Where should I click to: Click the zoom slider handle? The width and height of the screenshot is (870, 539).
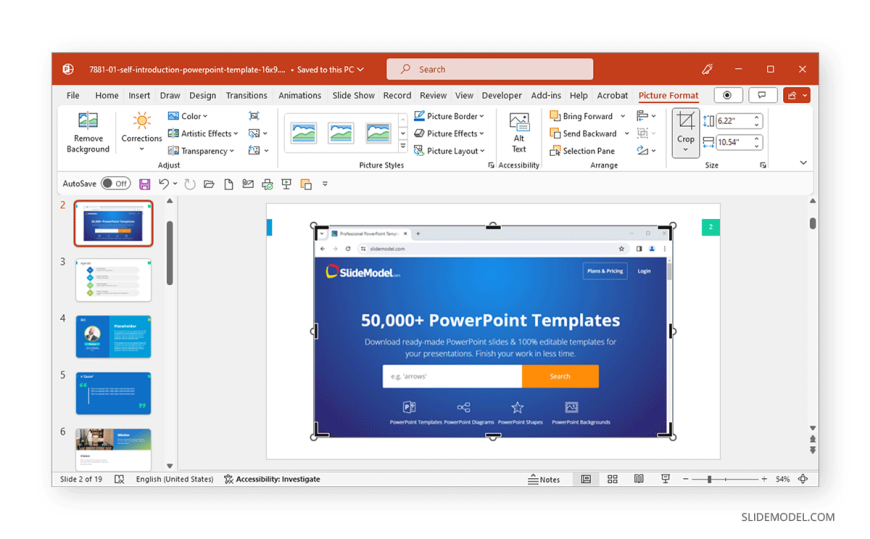coord(709,479)
